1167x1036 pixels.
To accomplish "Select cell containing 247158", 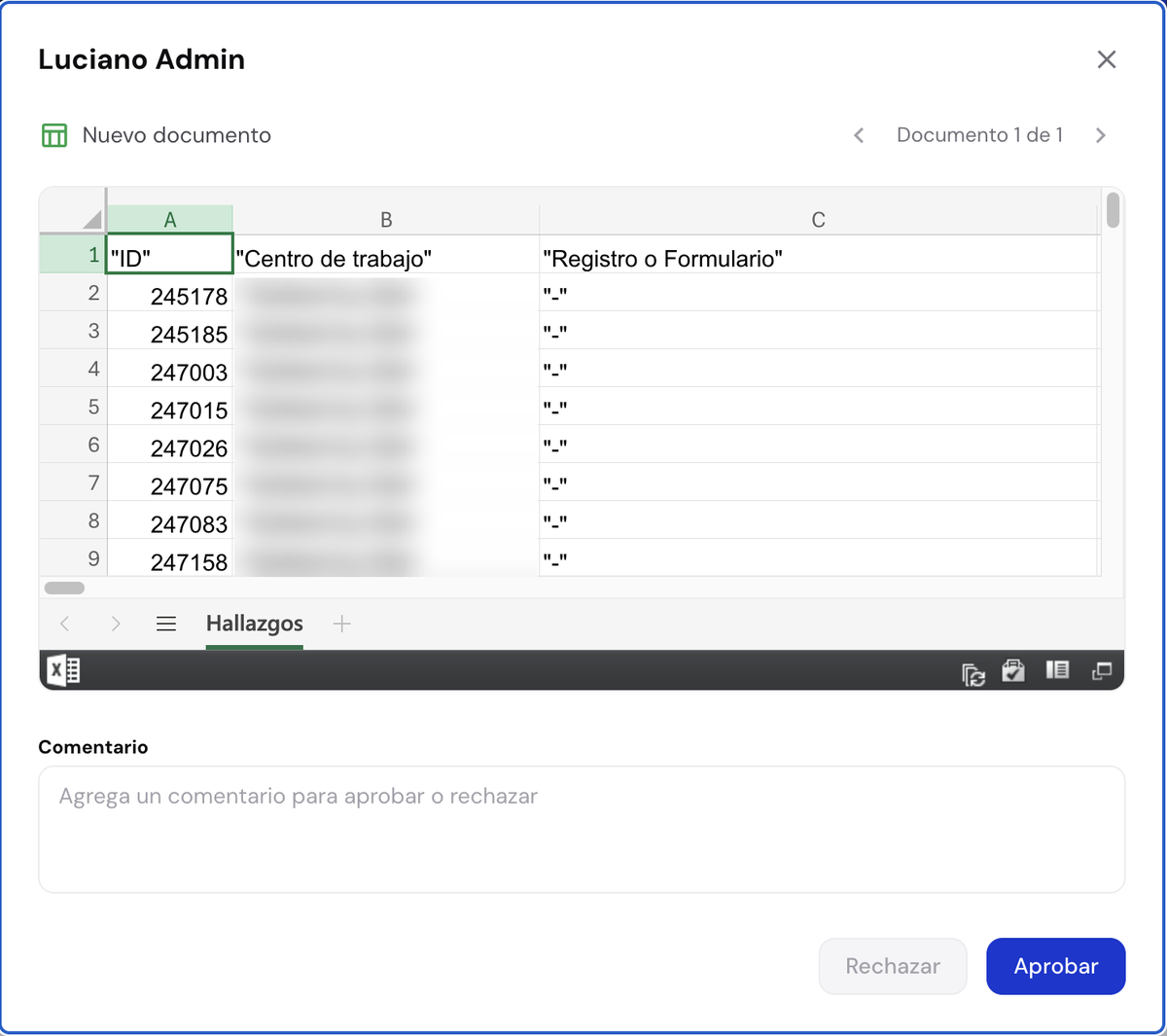I will [170, 558].
